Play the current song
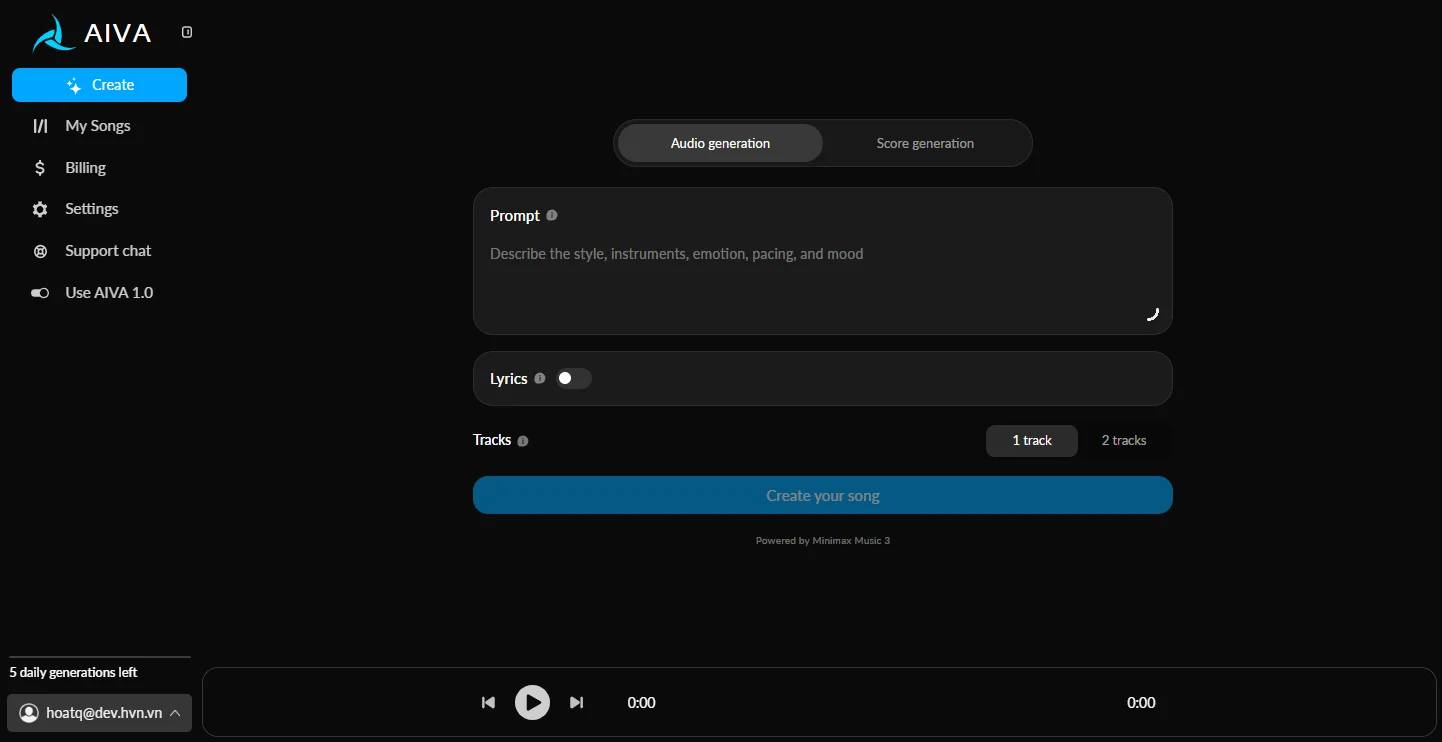 (532, 702)
